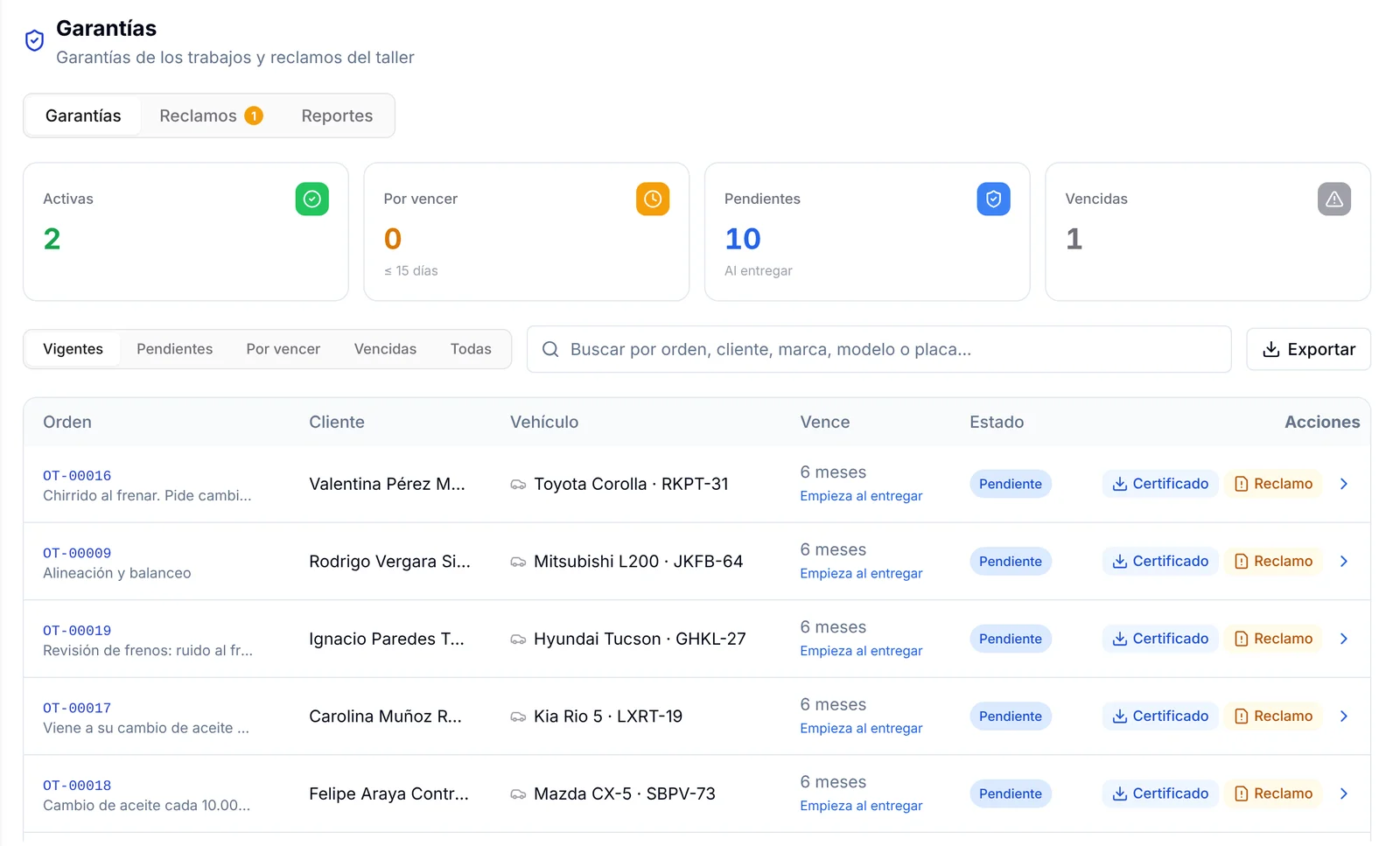Switch to the Reclamos tab
Viewport: 1400px width, 846px height.
(211, 115)
